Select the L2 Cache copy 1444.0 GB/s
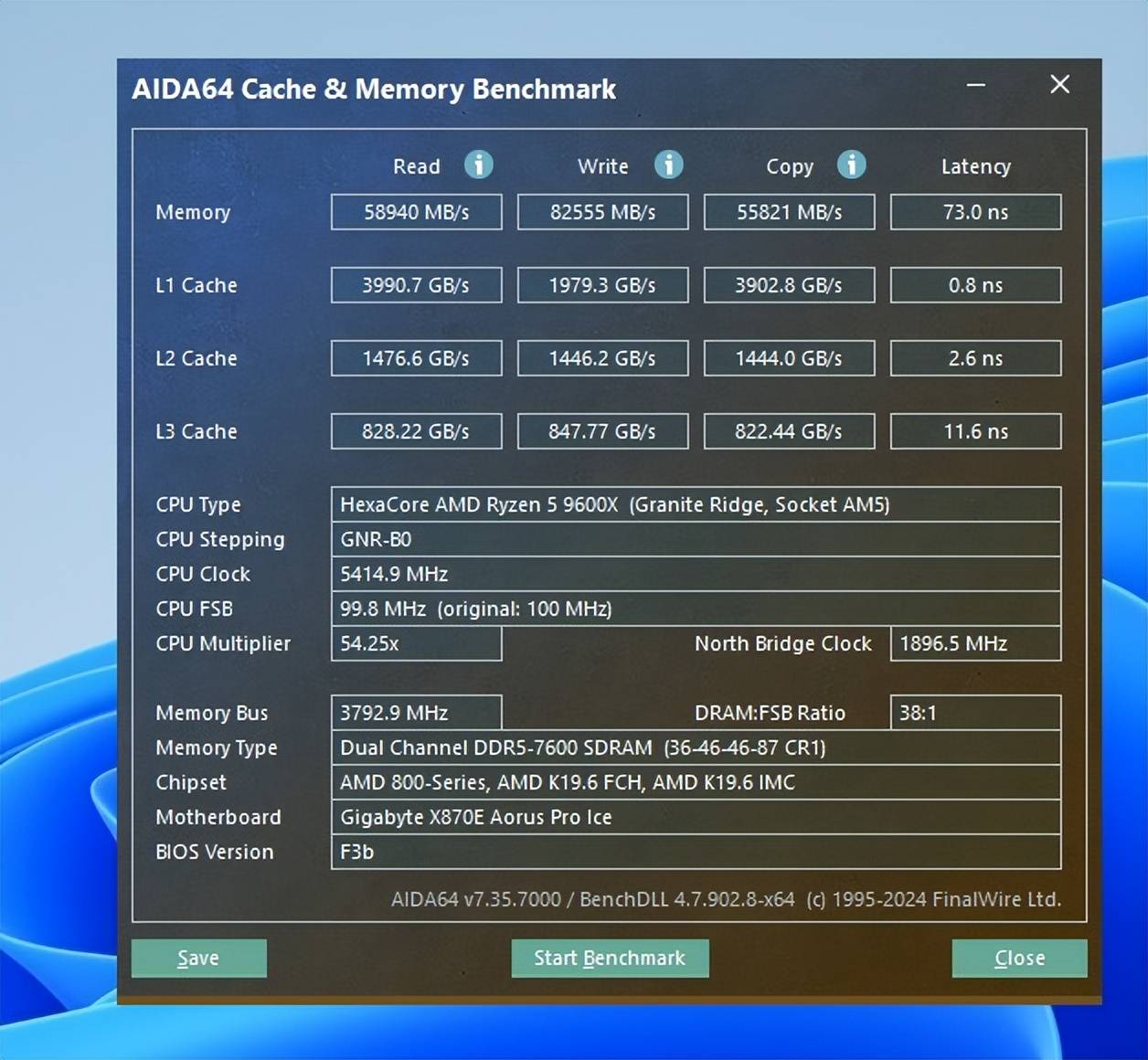Screen dimensions: 1148x1060 pos(789,358)
